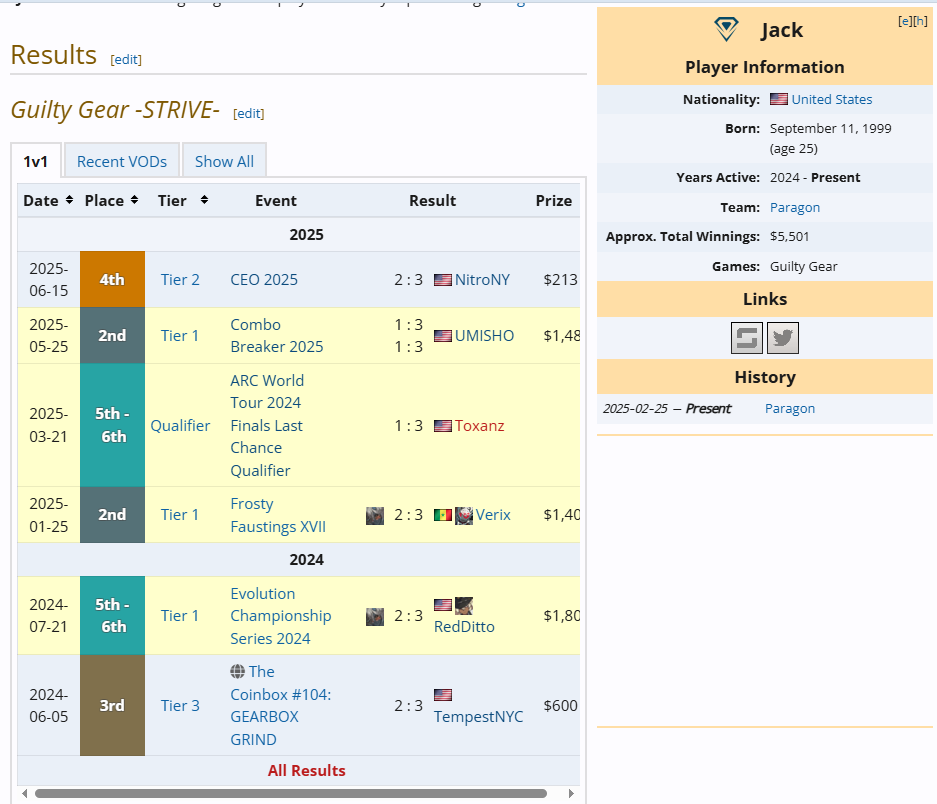Click the $600 prize value
Screen dimensions: 937x804
tap(561, 706)
